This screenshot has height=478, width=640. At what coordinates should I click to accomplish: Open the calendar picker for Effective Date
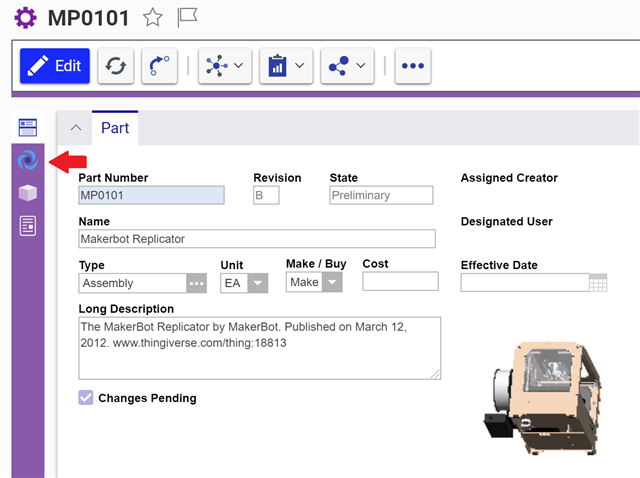598,283
